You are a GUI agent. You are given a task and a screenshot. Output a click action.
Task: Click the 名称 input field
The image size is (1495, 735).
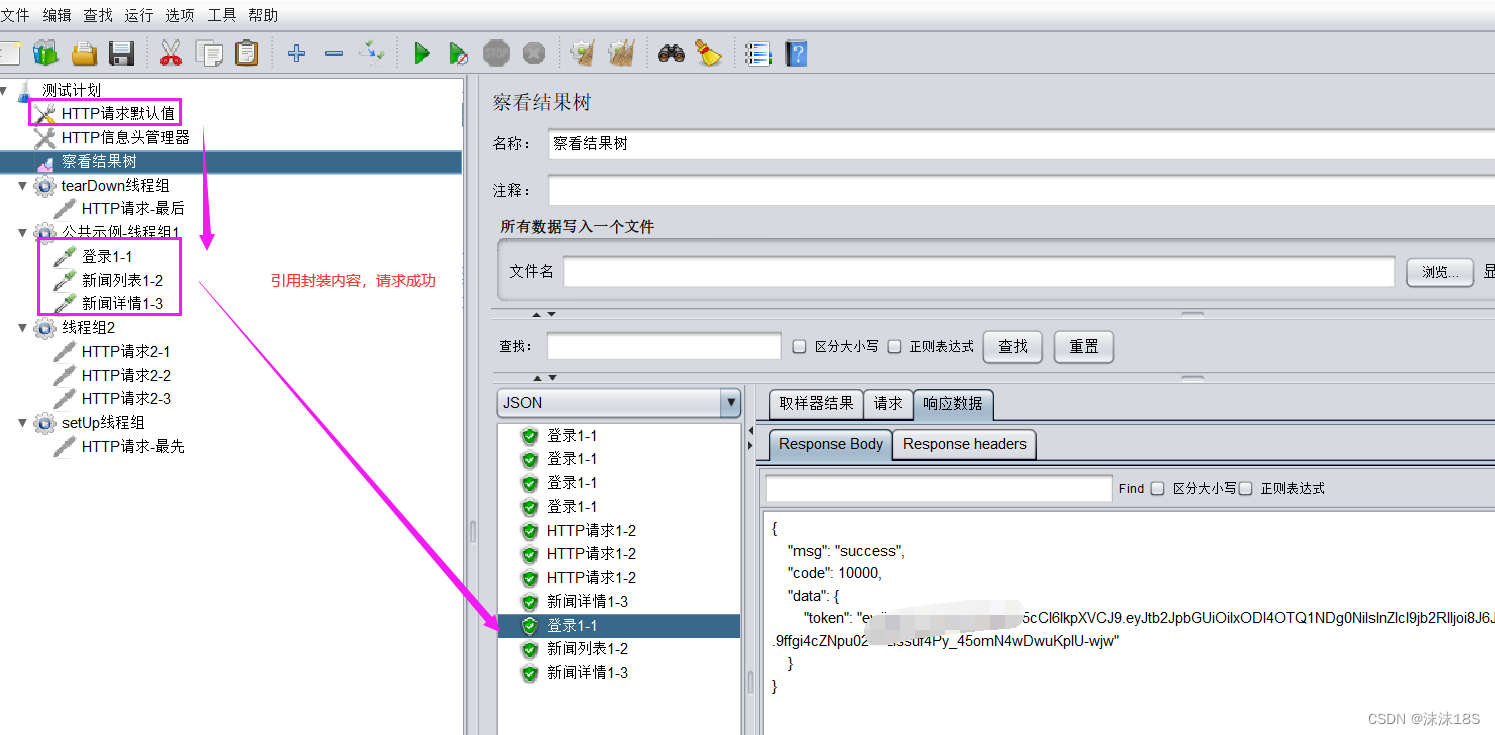1021,143
